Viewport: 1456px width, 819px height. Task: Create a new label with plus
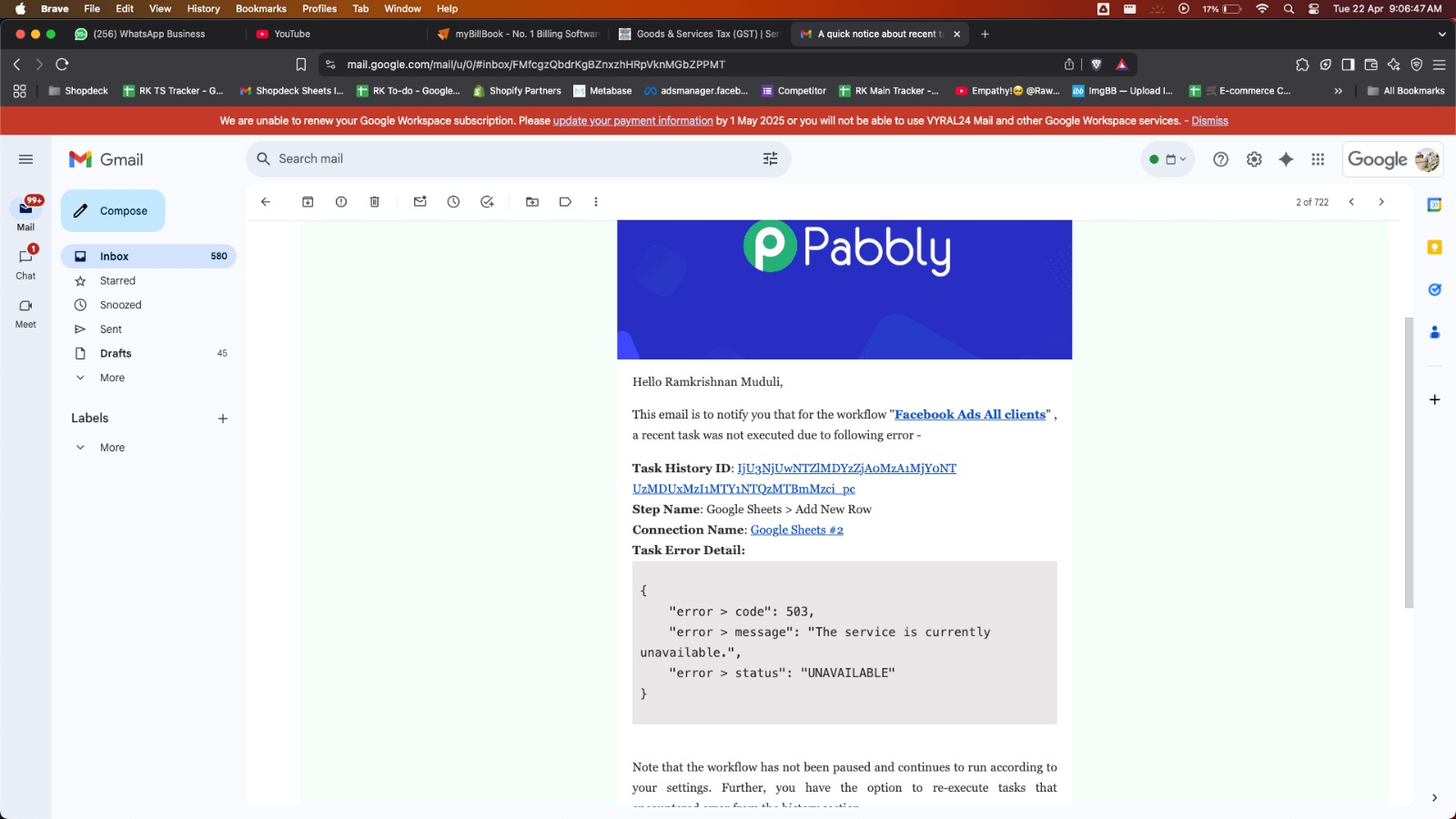click(x=223, y=419)
